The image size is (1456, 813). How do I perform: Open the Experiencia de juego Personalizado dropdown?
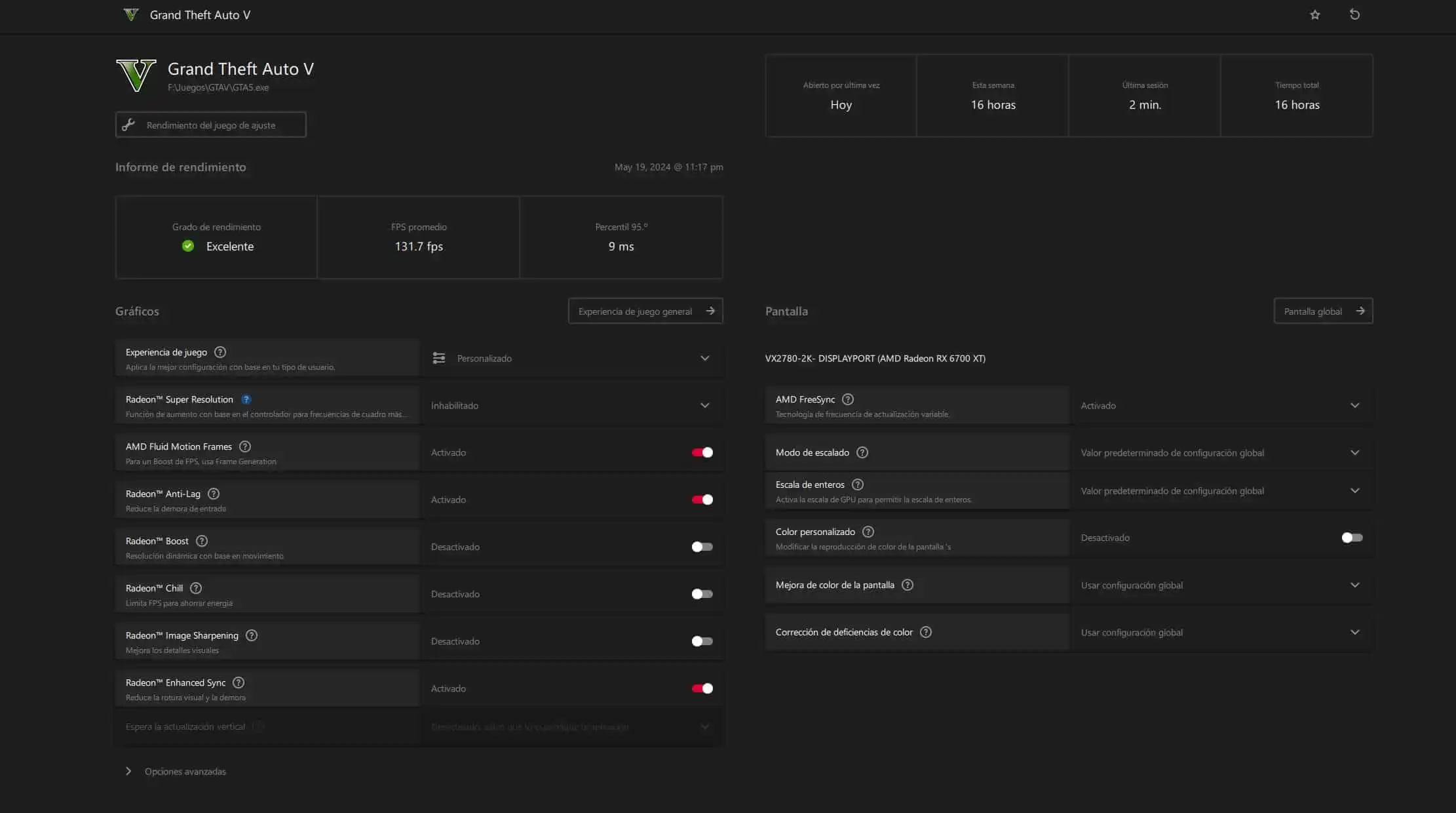tap(571, 359)
